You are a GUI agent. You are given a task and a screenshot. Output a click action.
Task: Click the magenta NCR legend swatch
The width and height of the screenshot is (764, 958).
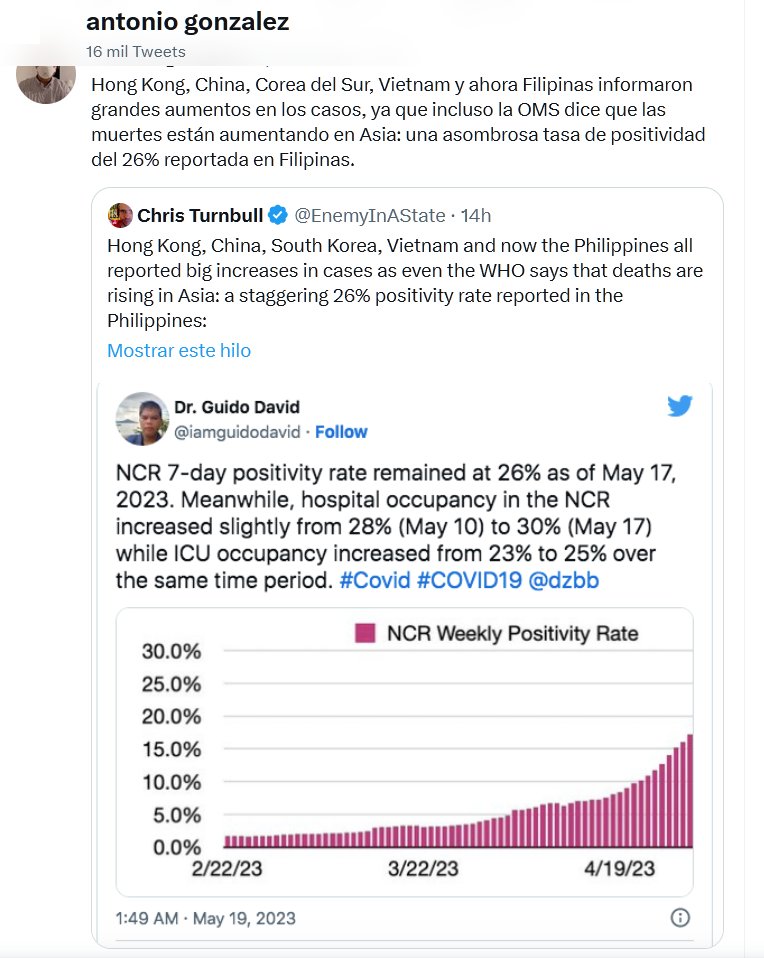pyautogui.click(x=366, y=633)
